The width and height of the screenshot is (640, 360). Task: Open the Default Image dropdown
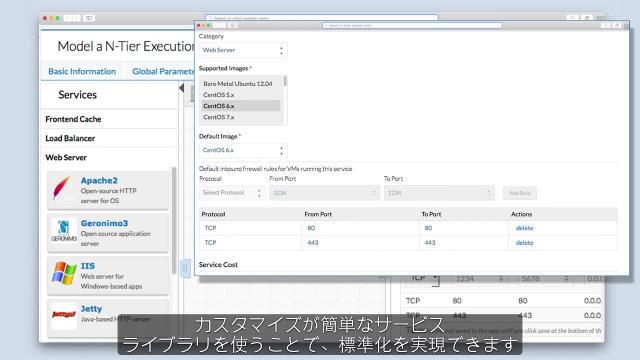tap(243, 151)
